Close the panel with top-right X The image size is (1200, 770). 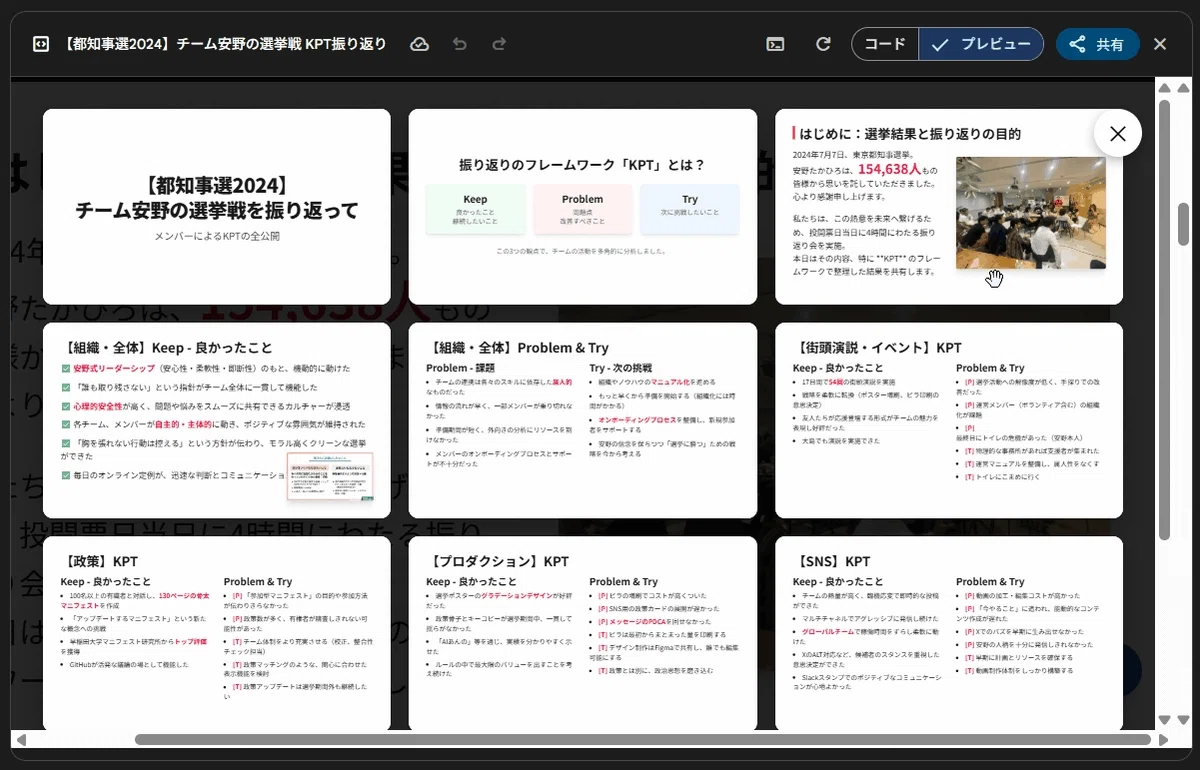(x=1160, y=44)
